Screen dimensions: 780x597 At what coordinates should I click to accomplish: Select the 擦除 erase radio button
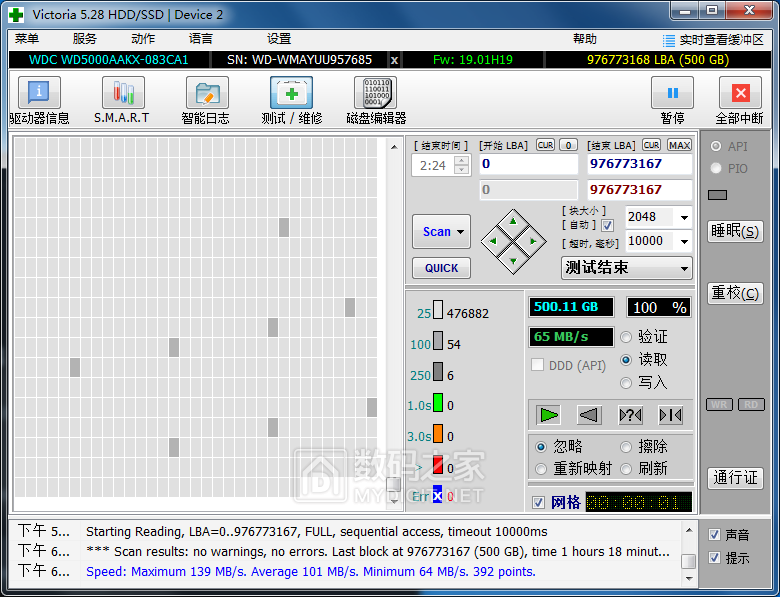626,447
